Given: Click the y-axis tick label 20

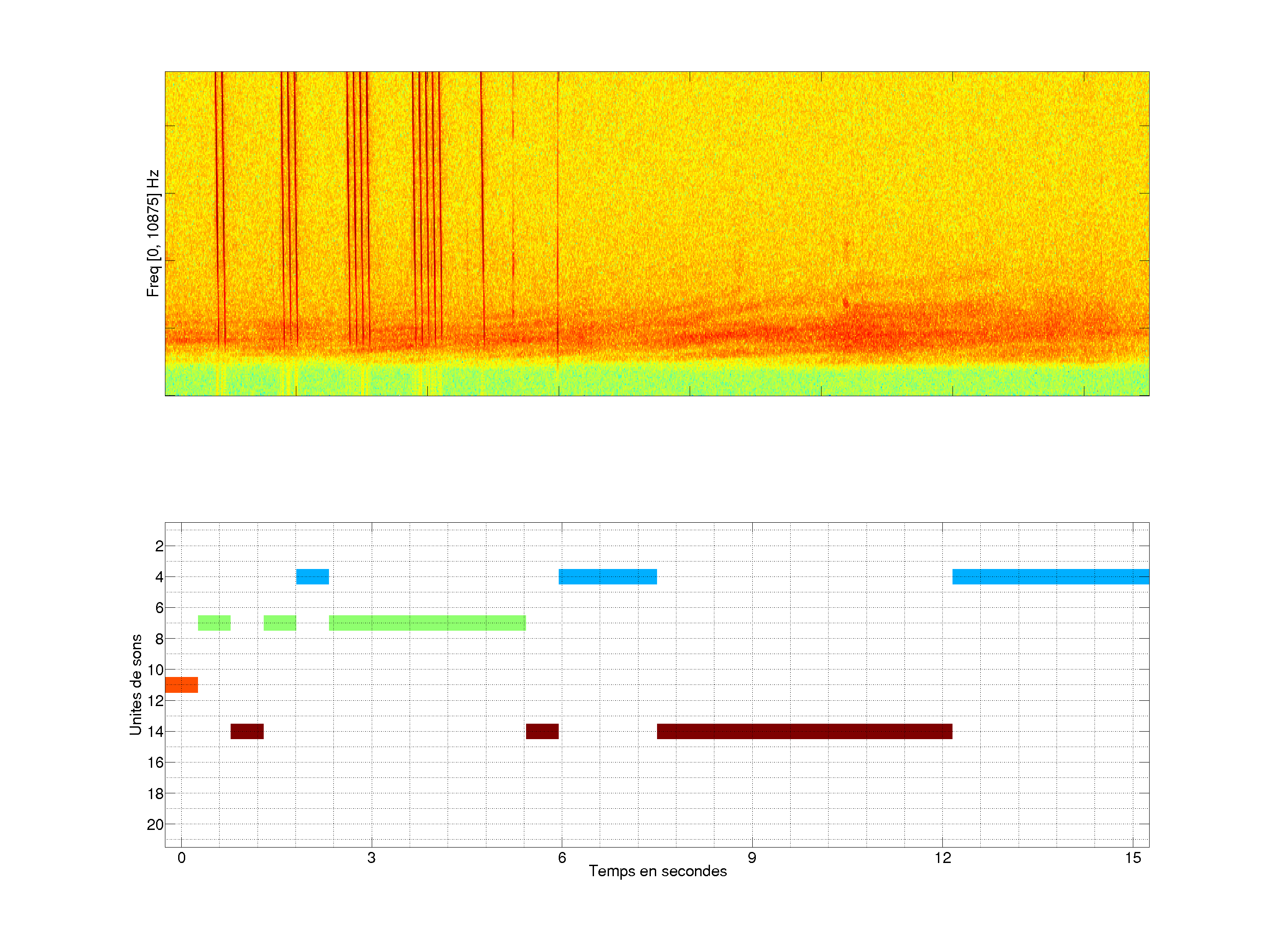Looking at the screenshot, I should point(155,825).
